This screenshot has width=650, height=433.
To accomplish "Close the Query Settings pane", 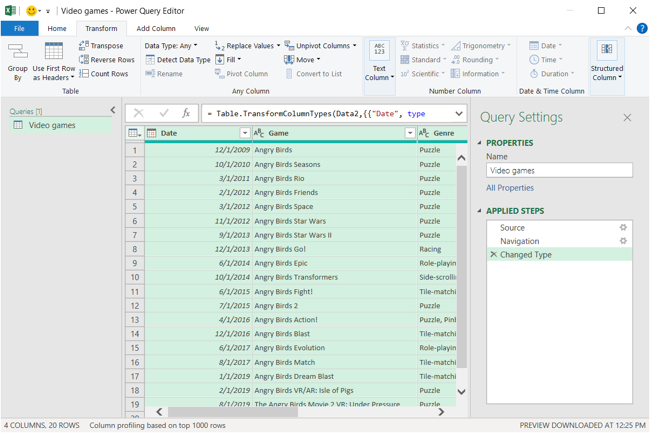I will click(x=627, y=118).
